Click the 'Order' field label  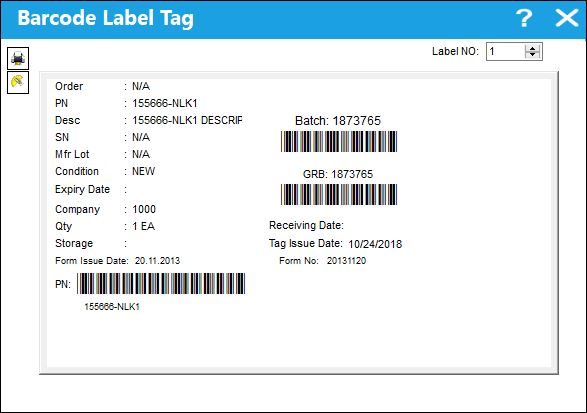[69, 86]
